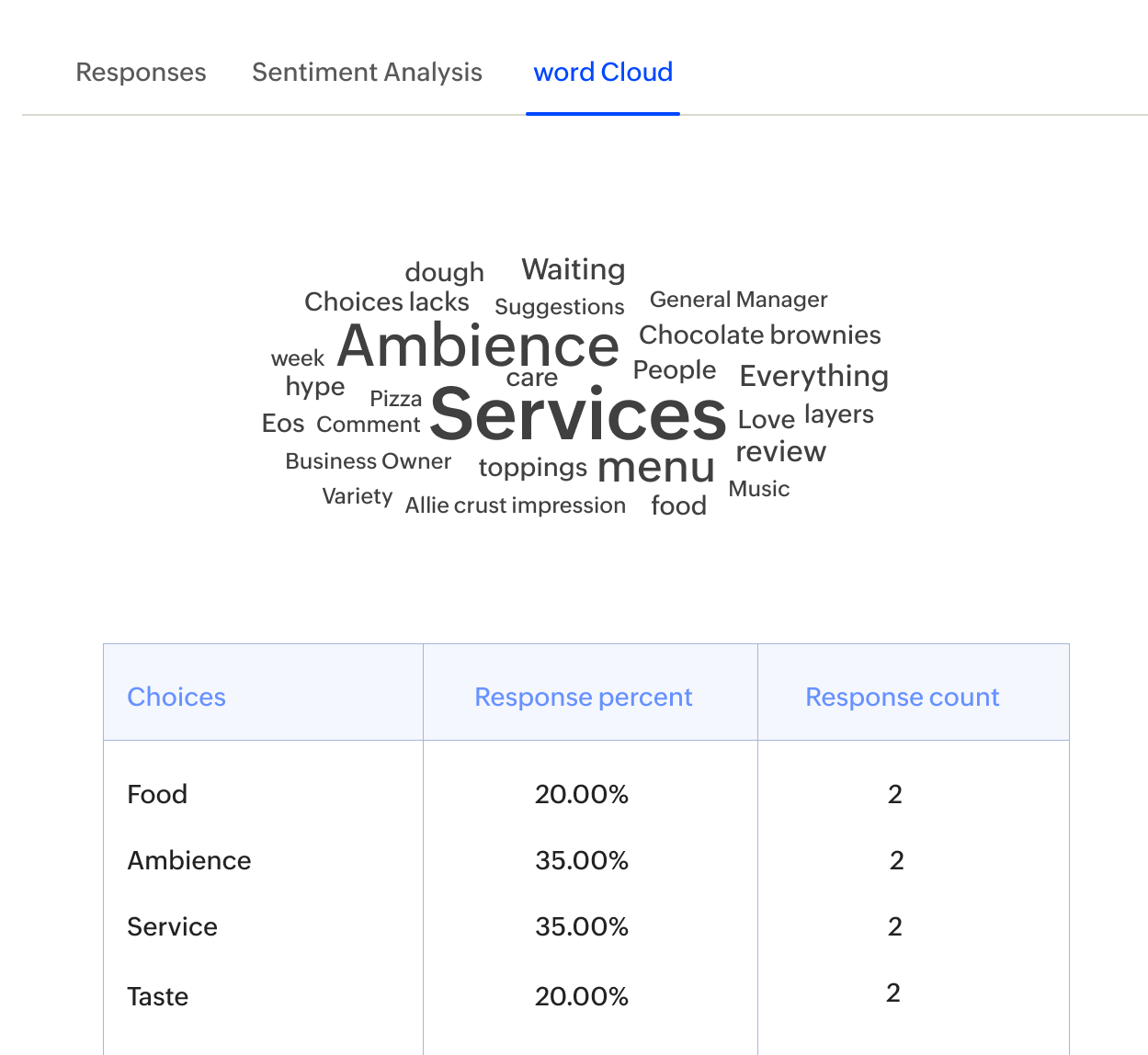
Task: Click the word toppings in cloud
Action: point(532,468)
